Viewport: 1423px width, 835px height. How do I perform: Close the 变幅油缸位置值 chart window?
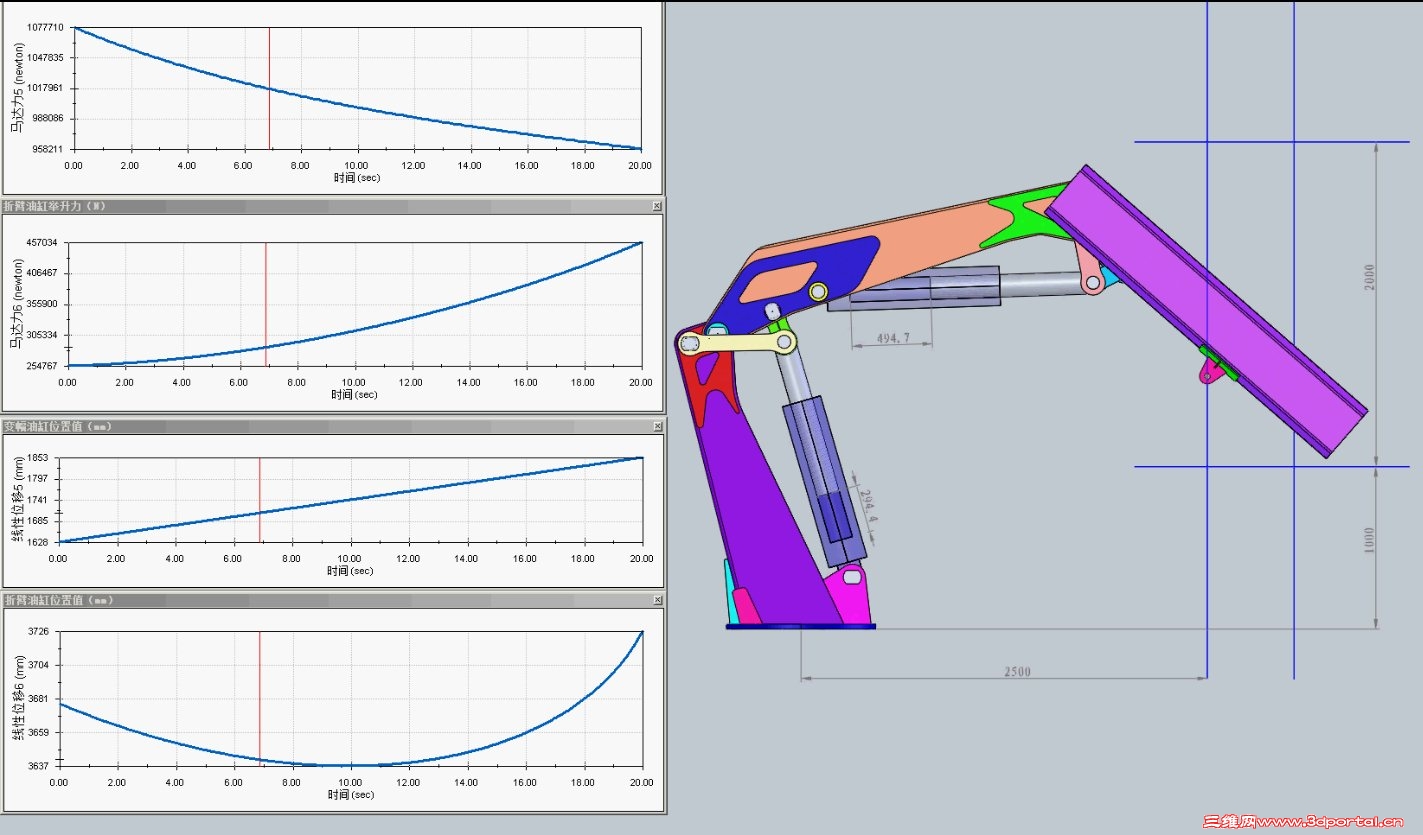(x=657, y=426)
